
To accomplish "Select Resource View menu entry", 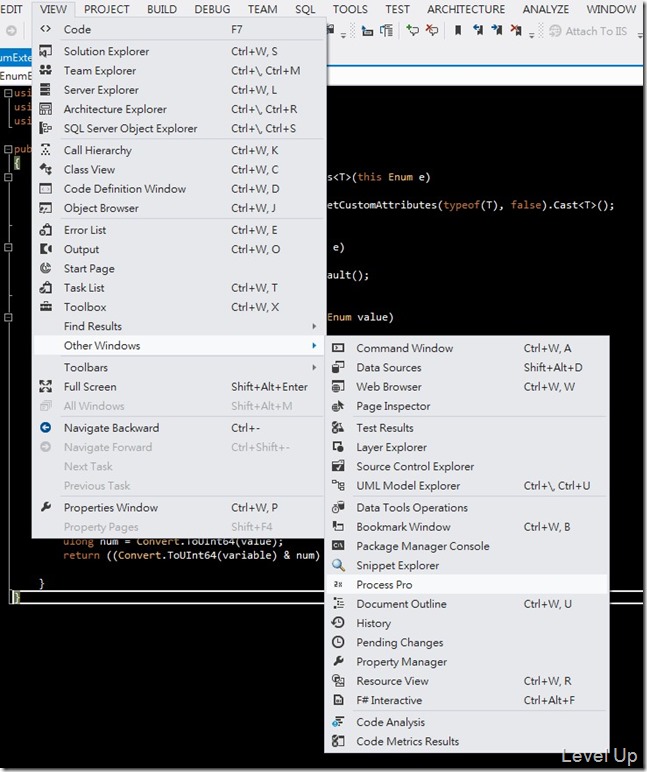I will pos(467,680).
